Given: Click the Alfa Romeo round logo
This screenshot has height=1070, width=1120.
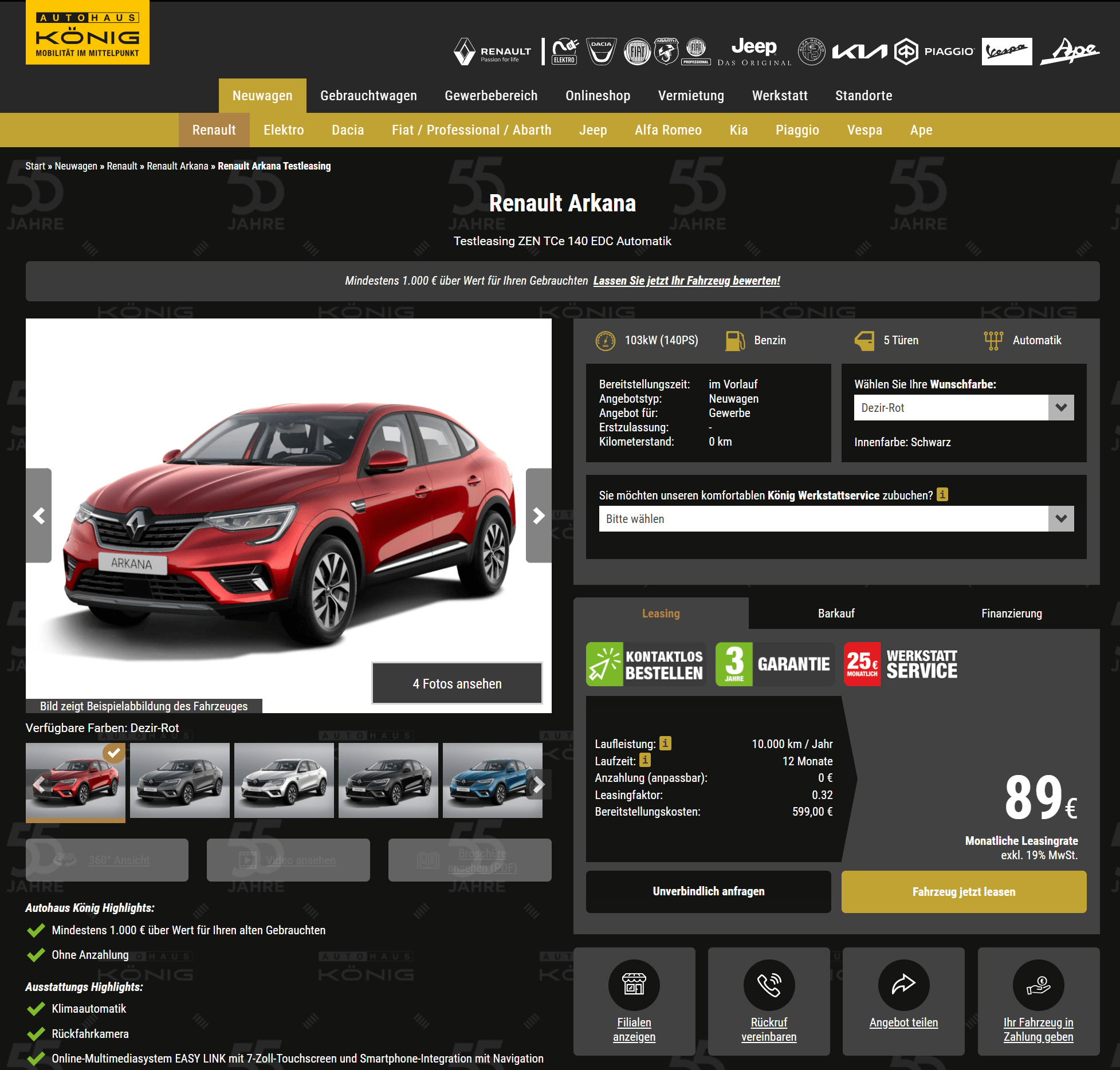Looking at the screenshot, I should pos(812,52).
